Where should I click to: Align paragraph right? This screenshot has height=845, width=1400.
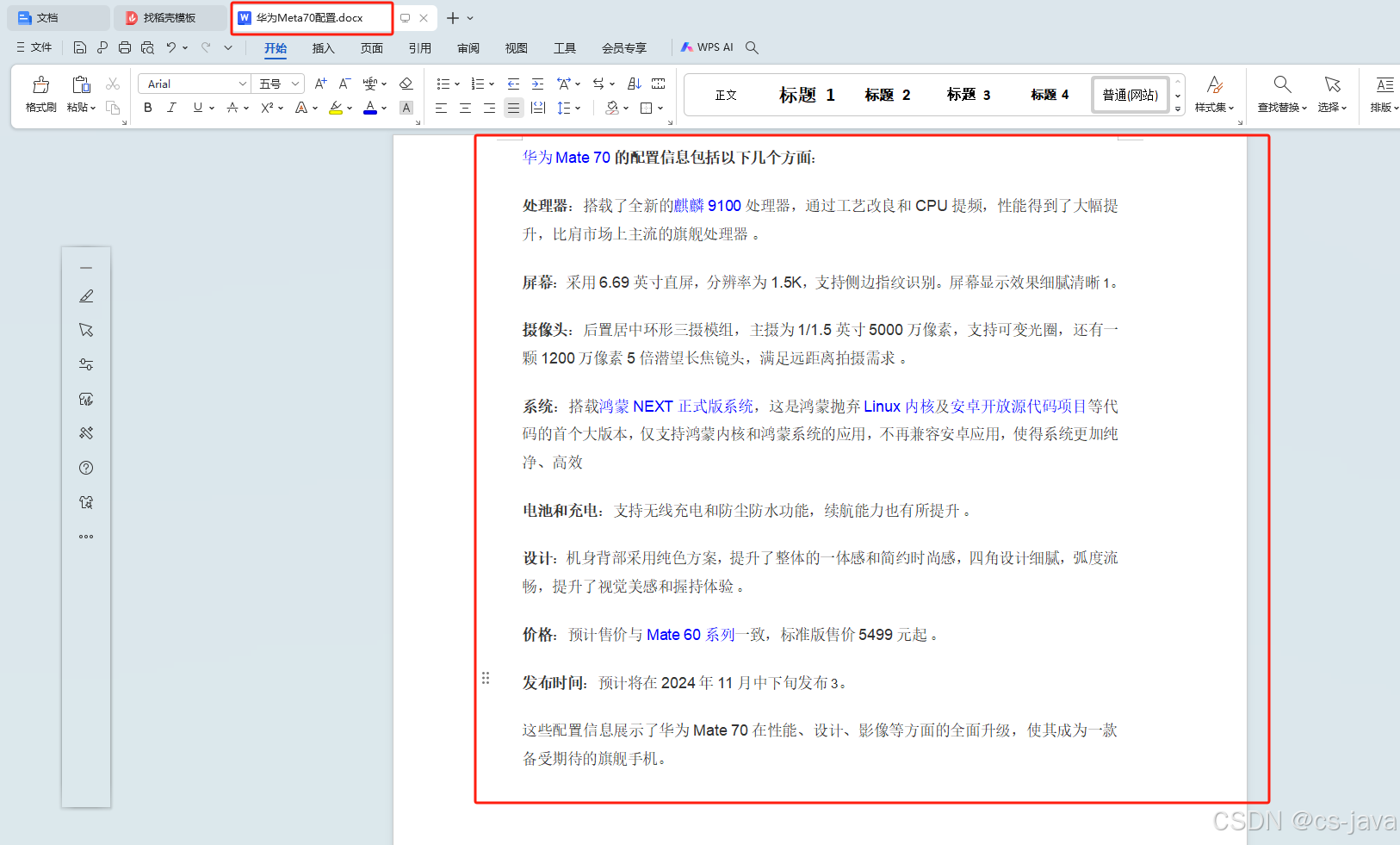tap(489, 108)
